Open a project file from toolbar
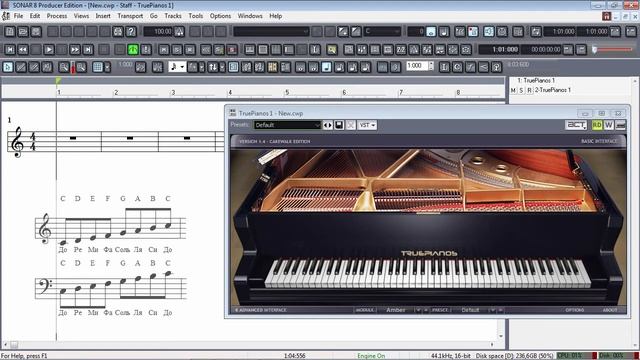The height and width of the screenshot is (360, 640). pyautogui.click(x=23, y=31)
